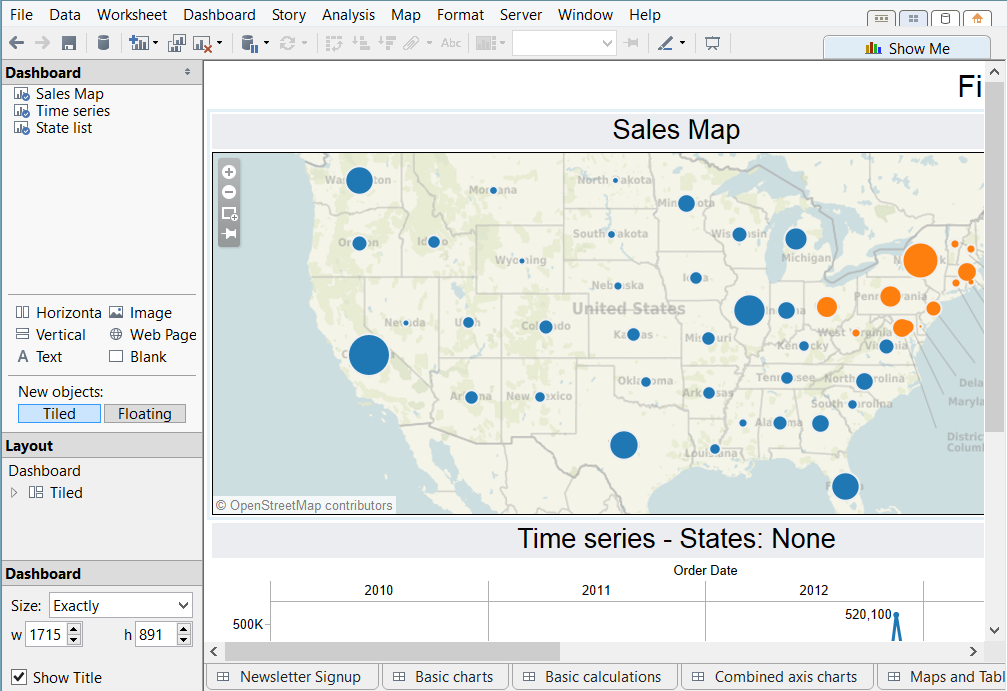Increase dashboard width with up stepper

click(x=74, y=629)
